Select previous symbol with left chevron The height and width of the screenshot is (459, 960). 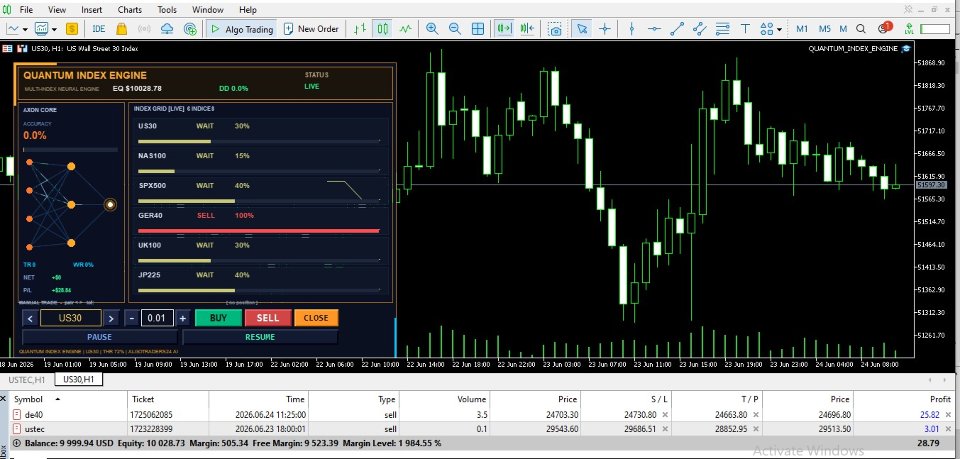pyautogui.click(x=29, y=318)
